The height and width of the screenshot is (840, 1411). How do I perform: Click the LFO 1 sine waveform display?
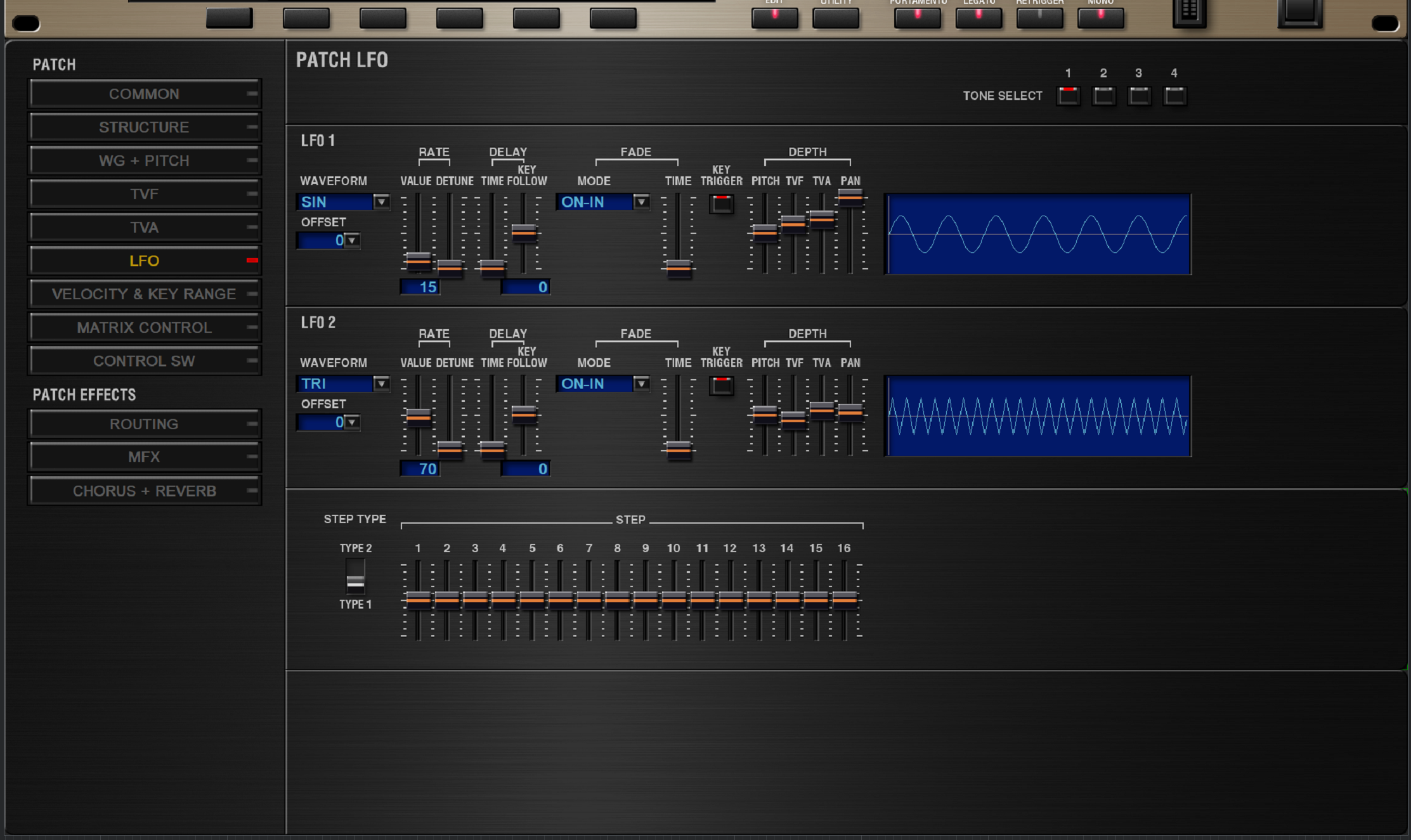coord(1038,234)
